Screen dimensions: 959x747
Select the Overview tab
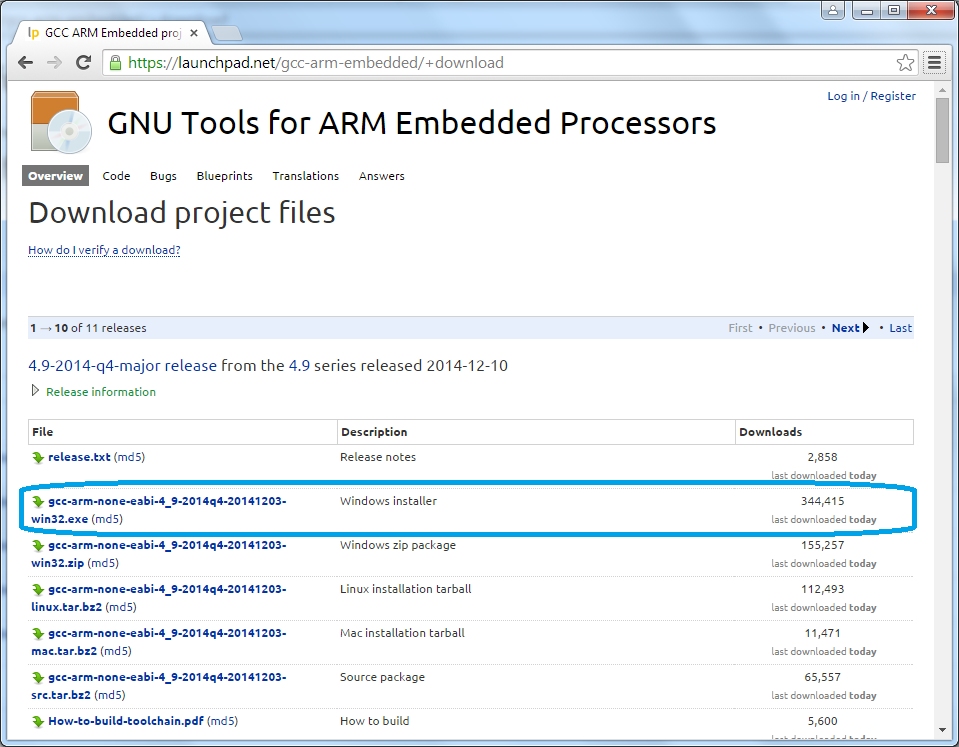pos(56,176)
